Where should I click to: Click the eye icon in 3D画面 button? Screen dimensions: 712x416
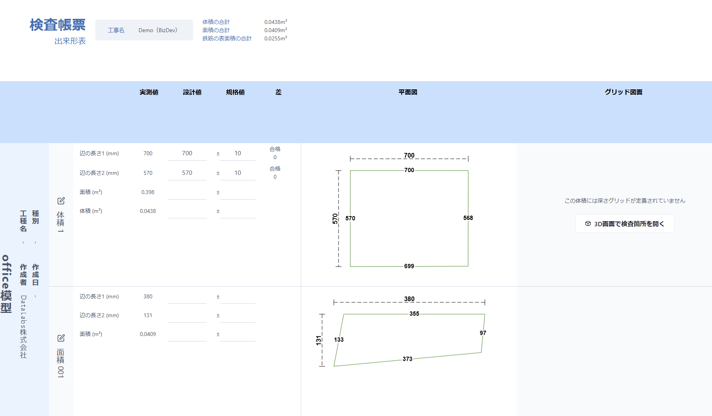pyautogui.click(x=588, y=224)
